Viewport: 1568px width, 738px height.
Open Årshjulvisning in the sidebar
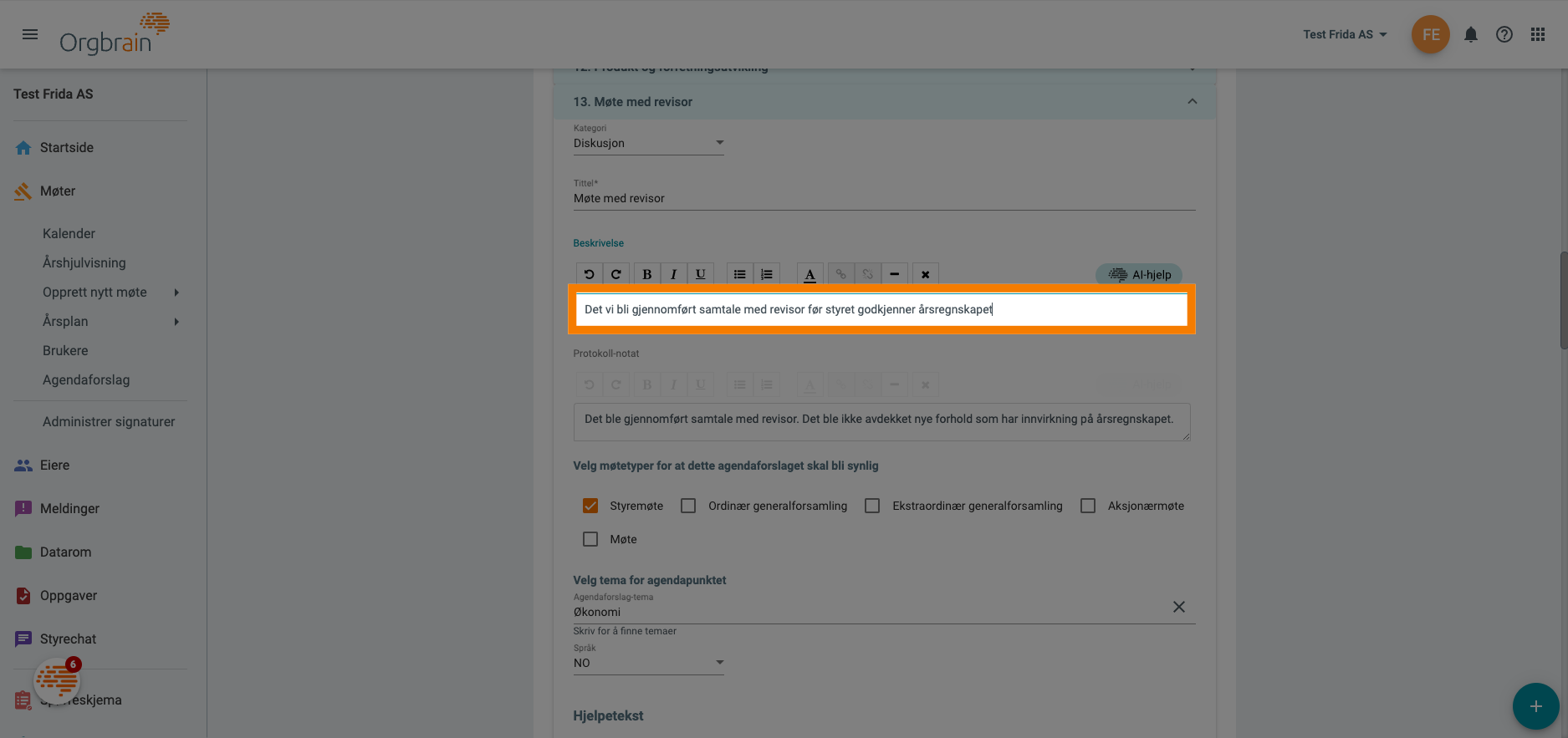pos(84,263)
